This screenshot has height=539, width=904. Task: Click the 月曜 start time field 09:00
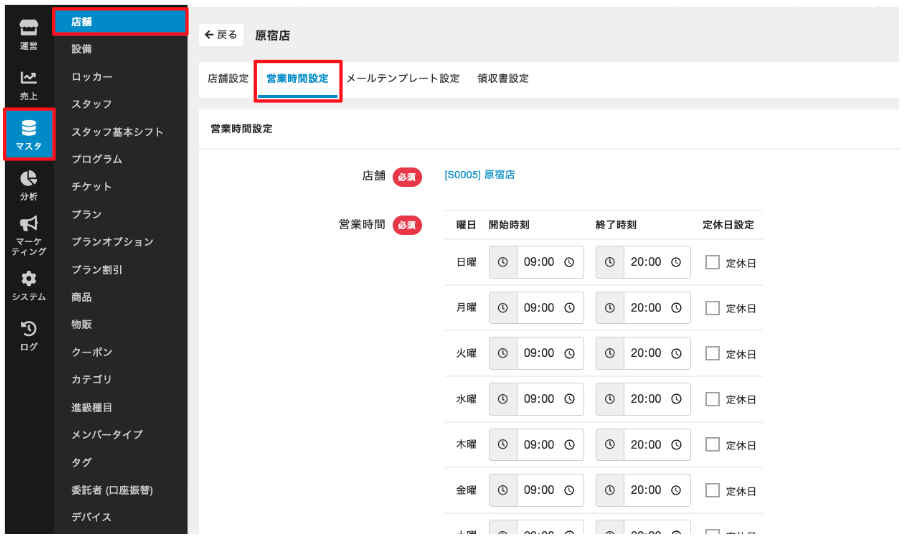pos(538,308)
